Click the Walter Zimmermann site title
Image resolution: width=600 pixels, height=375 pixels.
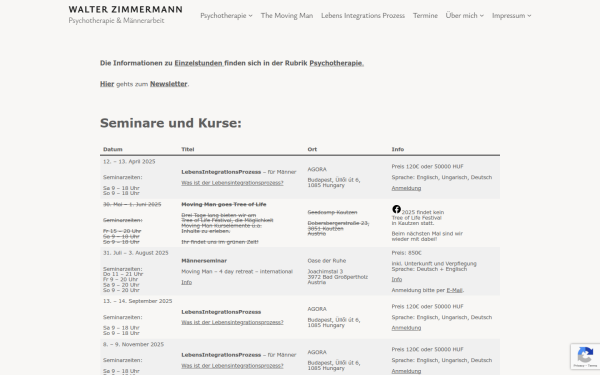126,10
